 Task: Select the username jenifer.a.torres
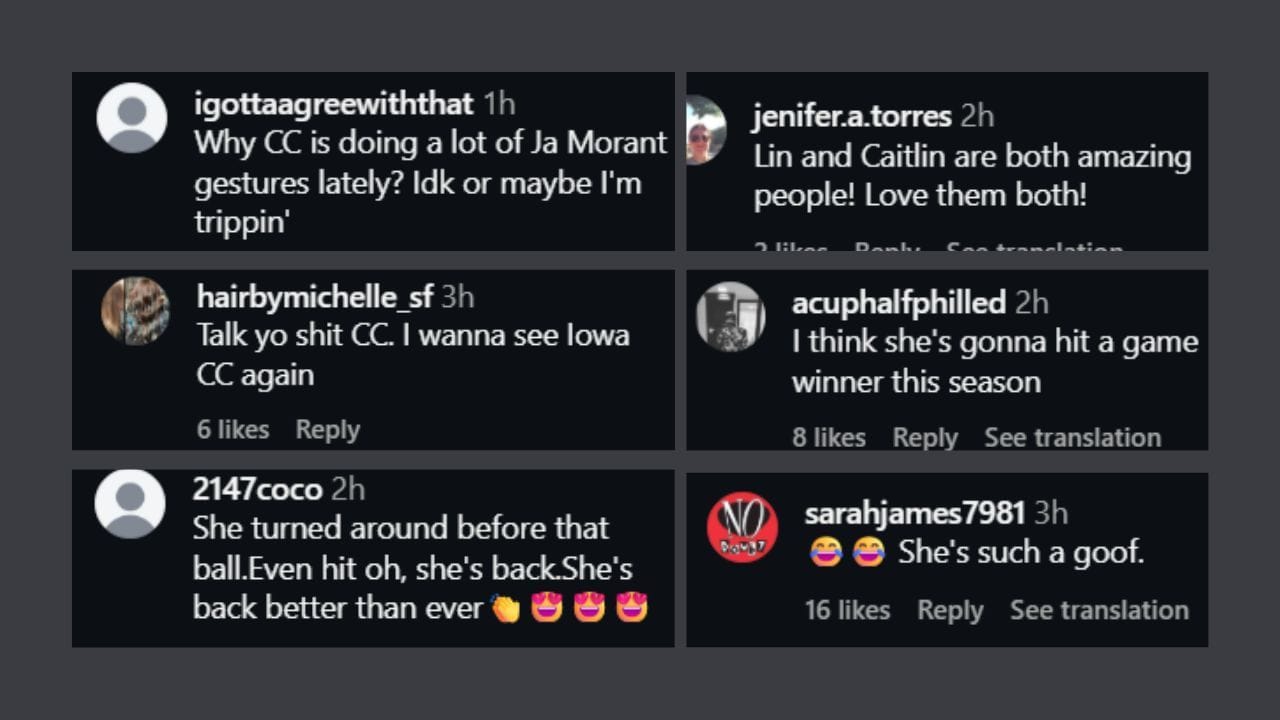click(849, 116)
